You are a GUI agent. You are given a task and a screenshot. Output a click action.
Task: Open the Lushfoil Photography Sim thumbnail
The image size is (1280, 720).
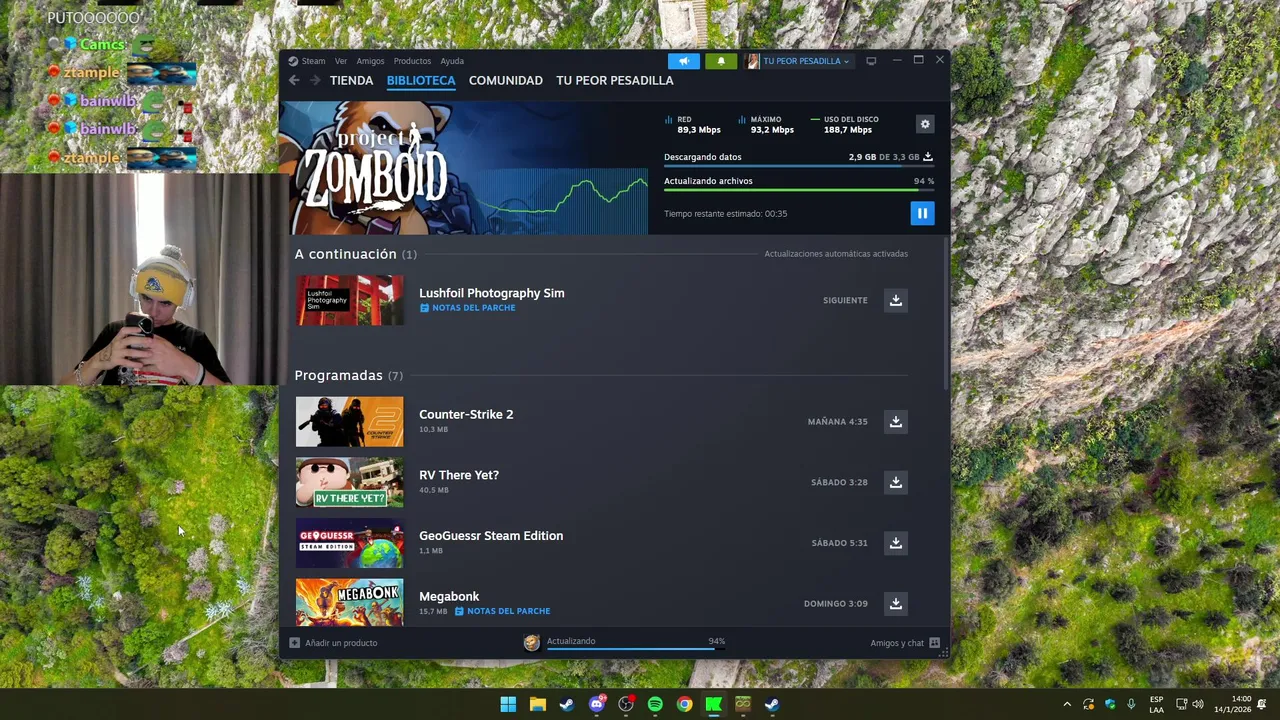[349, 300]
